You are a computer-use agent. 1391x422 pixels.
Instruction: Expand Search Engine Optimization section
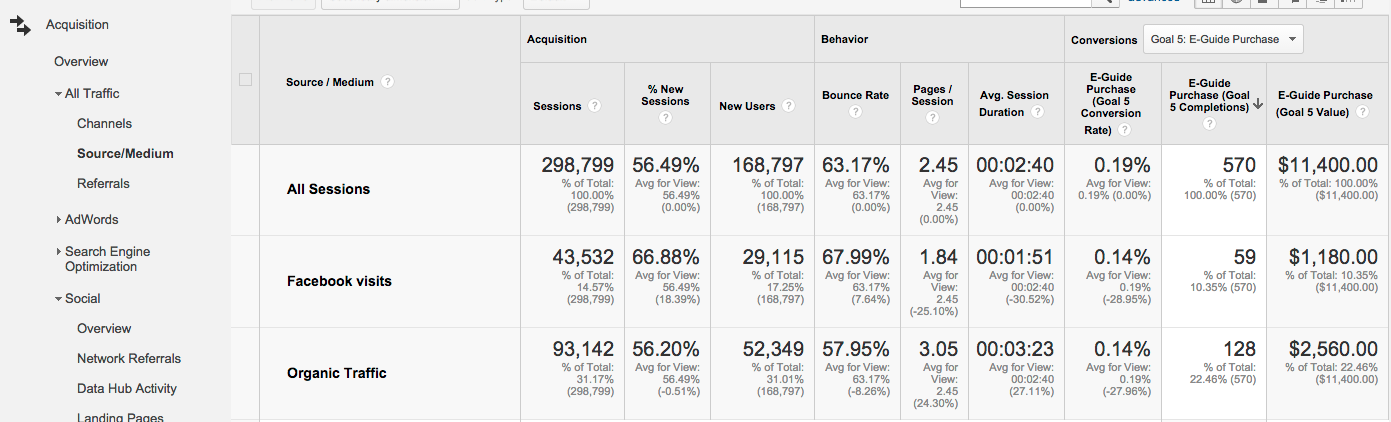click(x=59, y=252)
